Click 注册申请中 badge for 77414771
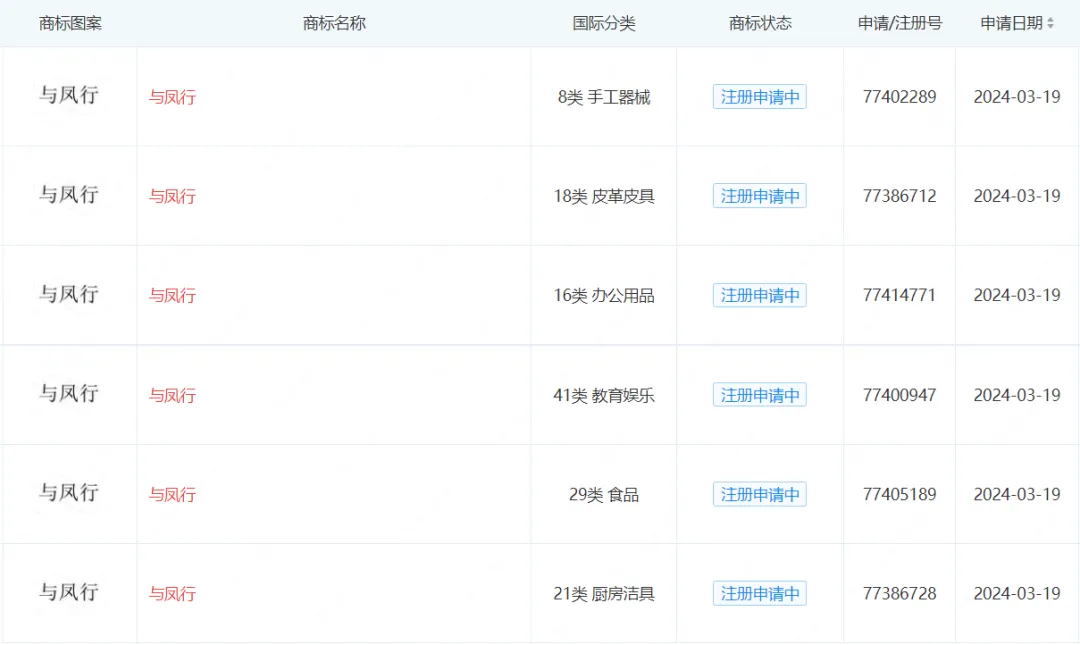Screen dimensions: 1080x645 click(x=760, y=296)
